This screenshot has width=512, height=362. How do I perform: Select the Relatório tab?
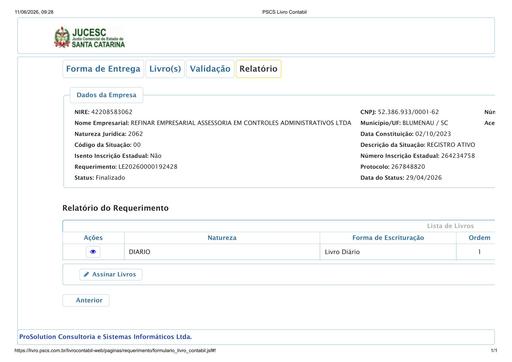[258, 69]
